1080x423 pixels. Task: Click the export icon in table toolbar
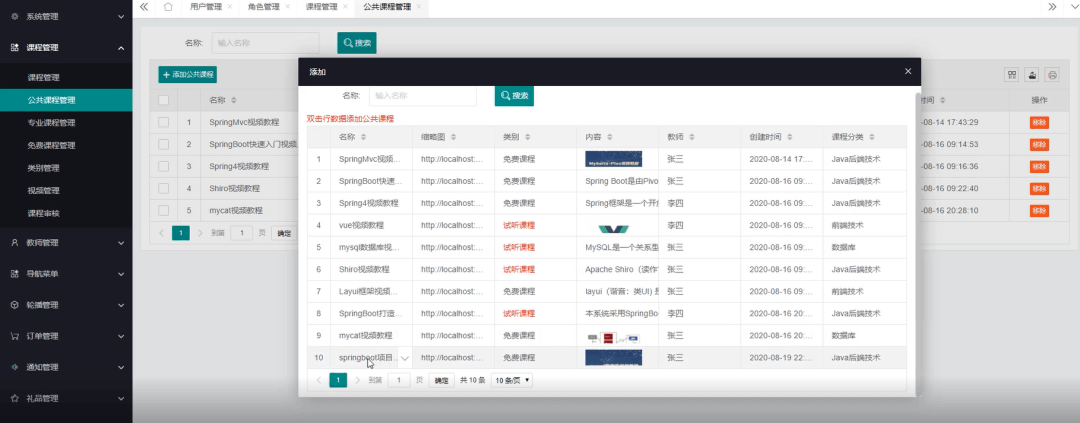point(1032,74)
